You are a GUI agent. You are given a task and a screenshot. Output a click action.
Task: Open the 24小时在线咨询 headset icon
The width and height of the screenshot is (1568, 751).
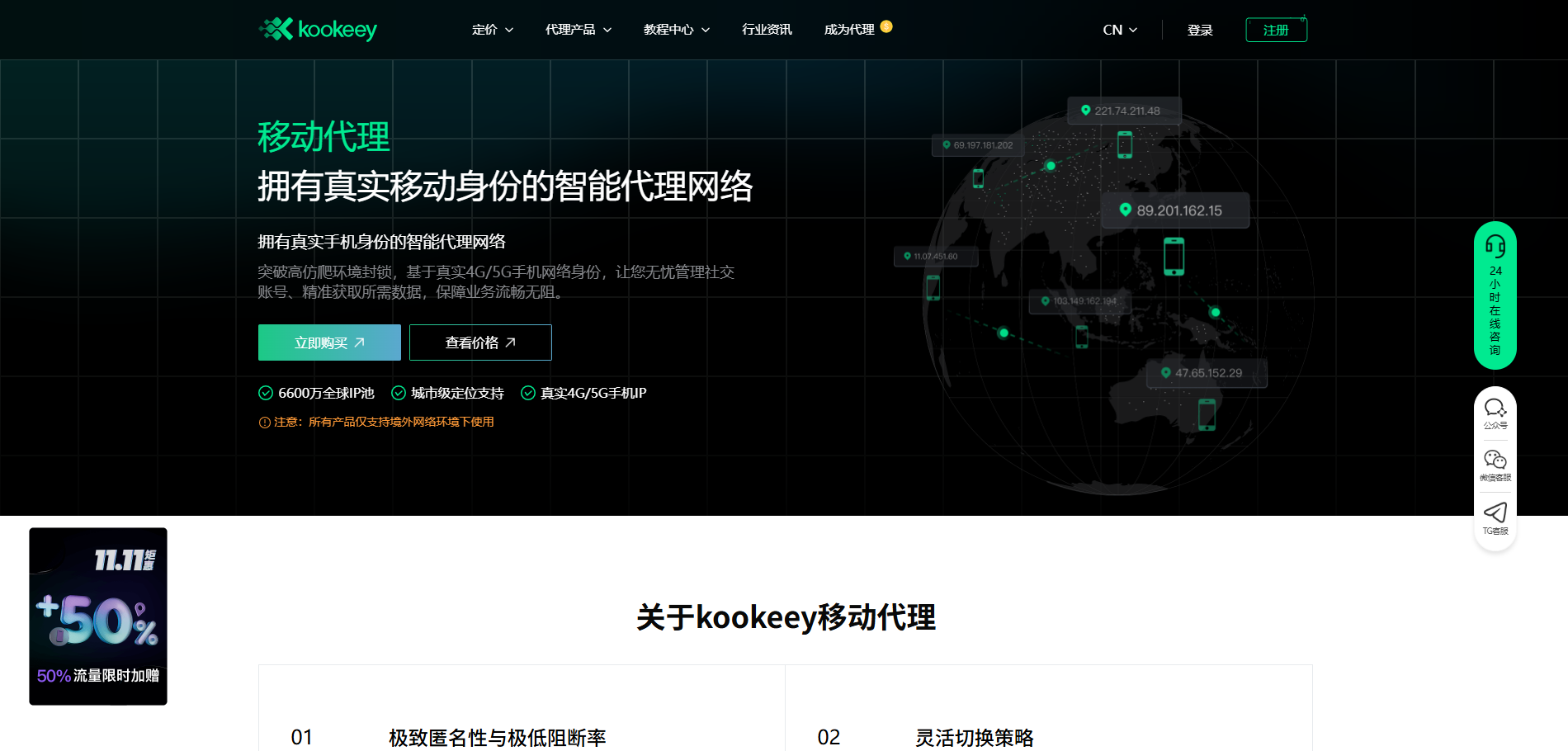[x=1495, y=245]
